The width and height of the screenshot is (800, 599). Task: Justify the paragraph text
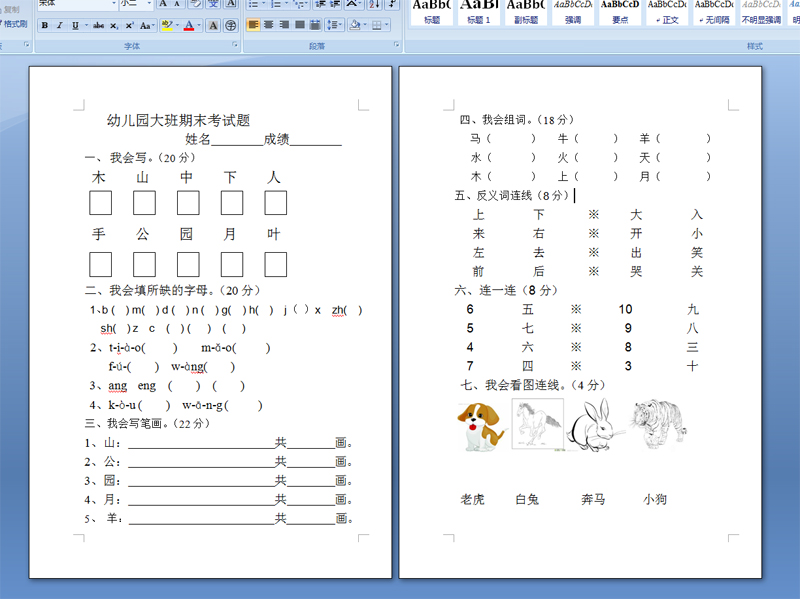click(300, 24)
